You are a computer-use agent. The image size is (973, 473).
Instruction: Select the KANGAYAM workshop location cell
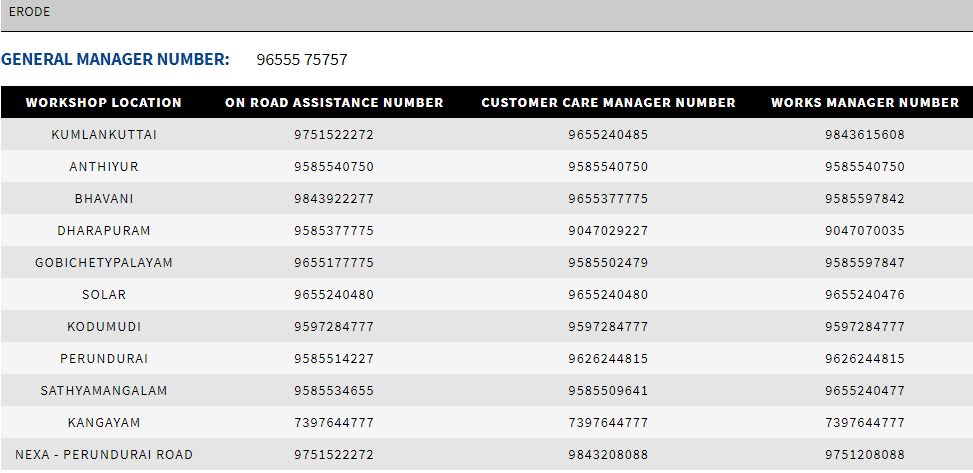[104, 423]
